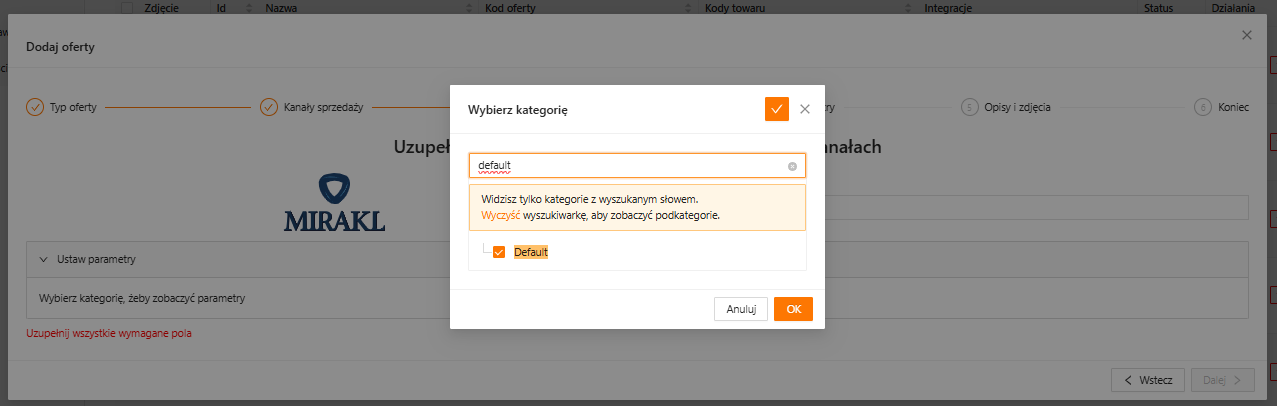Screen dimensions: 1277x406
Task: Click the orange checkmark confirm icon in header
Action: tap(777, 109)
